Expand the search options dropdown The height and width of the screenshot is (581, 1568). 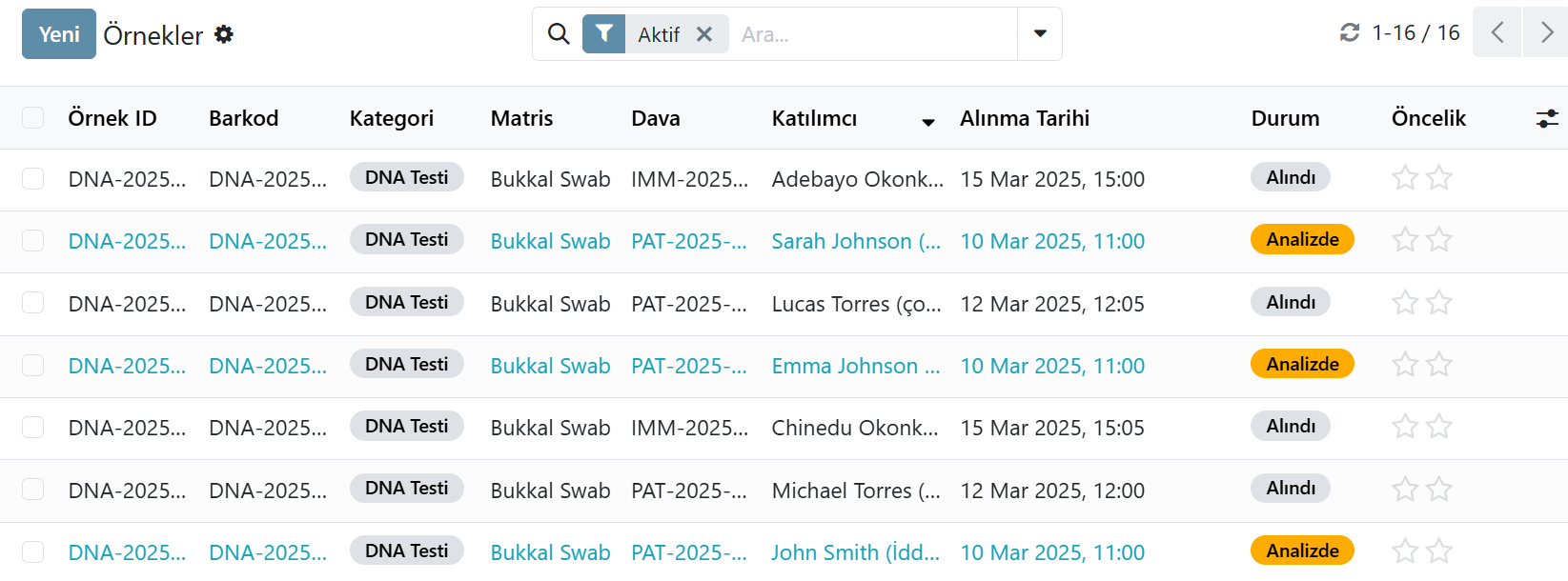click(1040, 34)
